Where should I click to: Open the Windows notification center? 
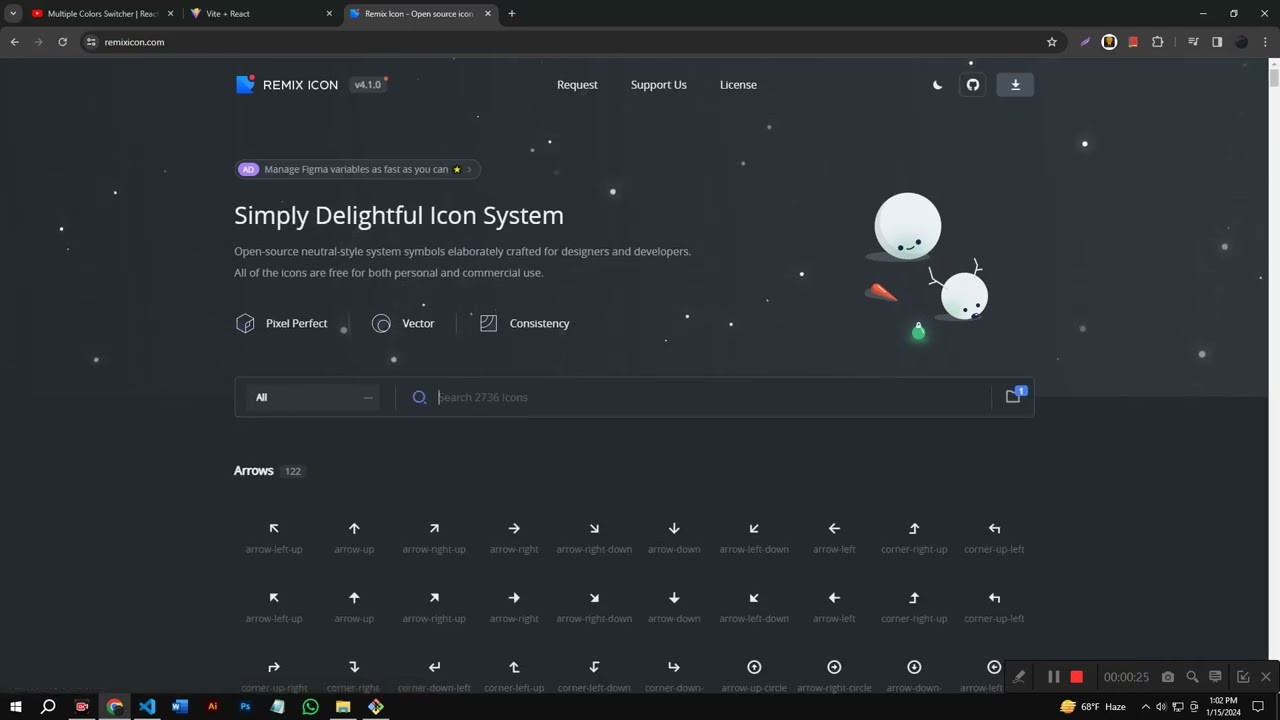pos(1258,706)
